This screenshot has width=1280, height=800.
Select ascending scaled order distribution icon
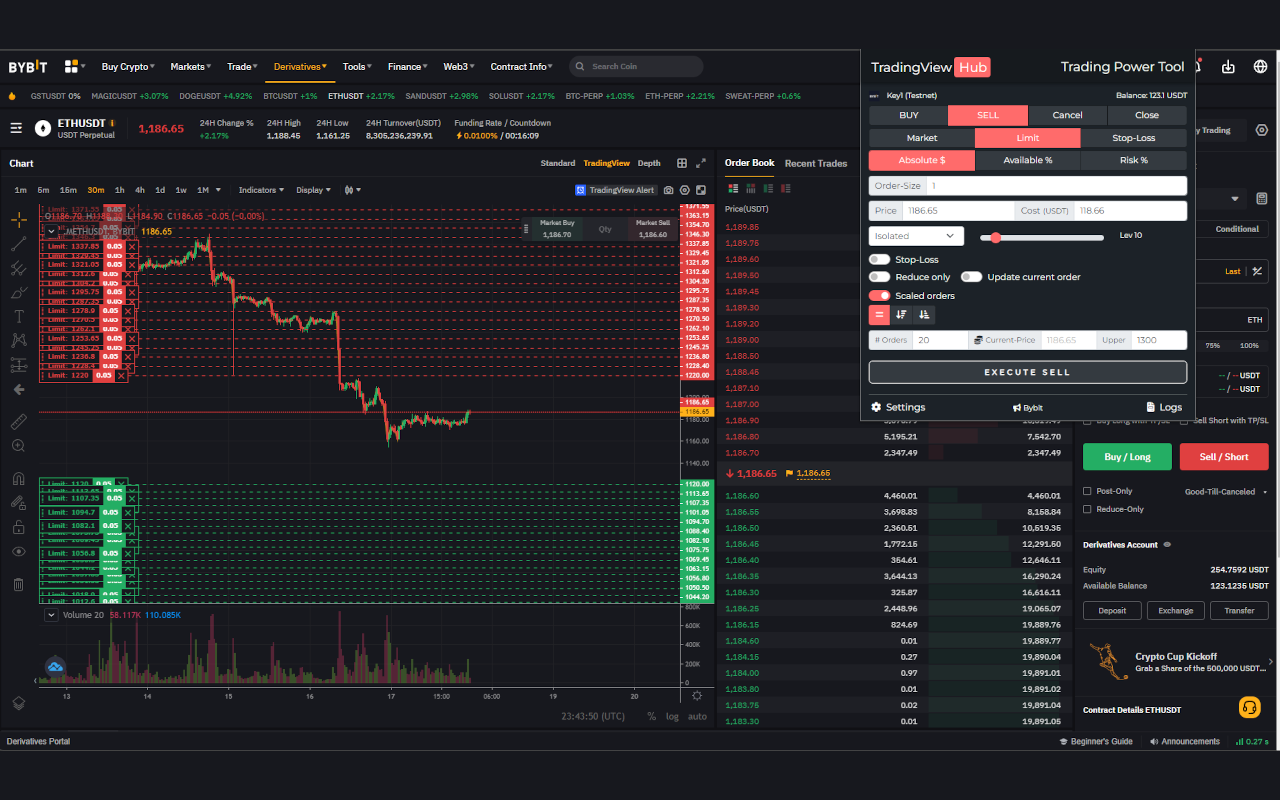(925, 314)
